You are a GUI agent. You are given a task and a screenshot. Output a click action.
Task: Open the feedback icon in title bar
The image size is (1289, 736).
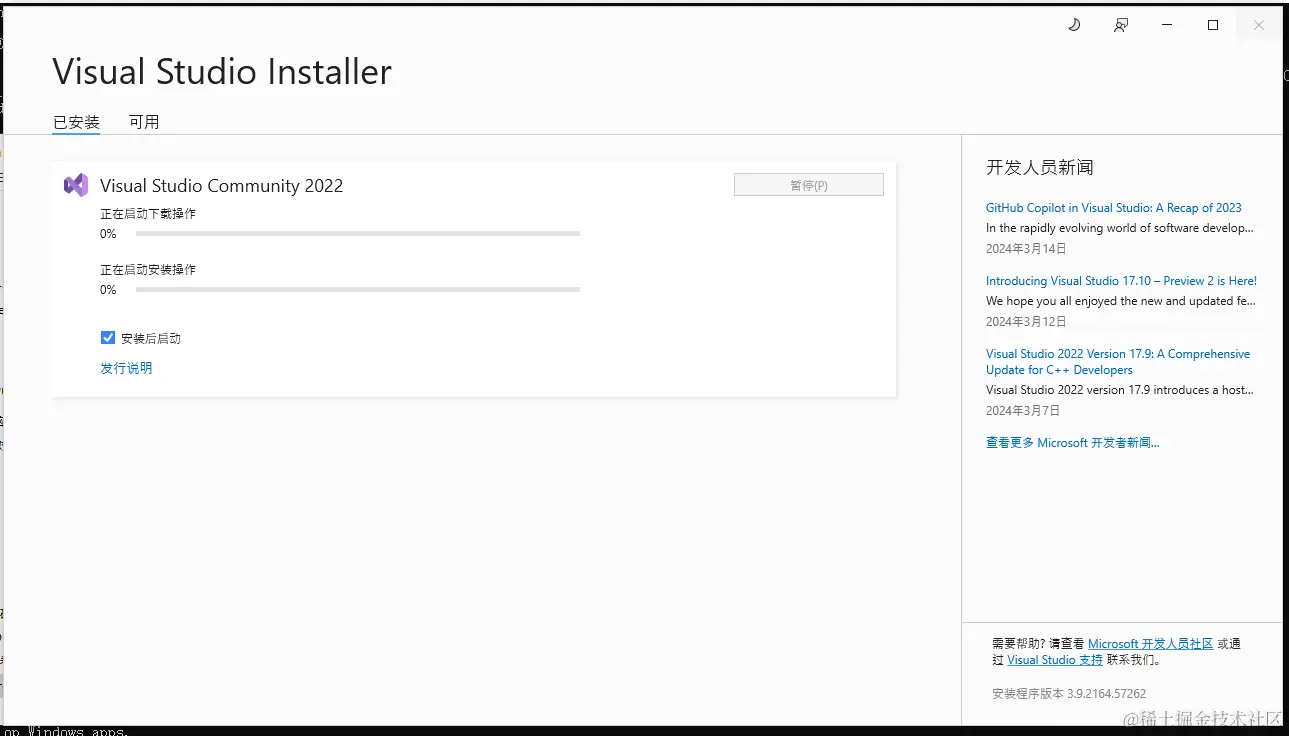click(x=1121, y=25)
